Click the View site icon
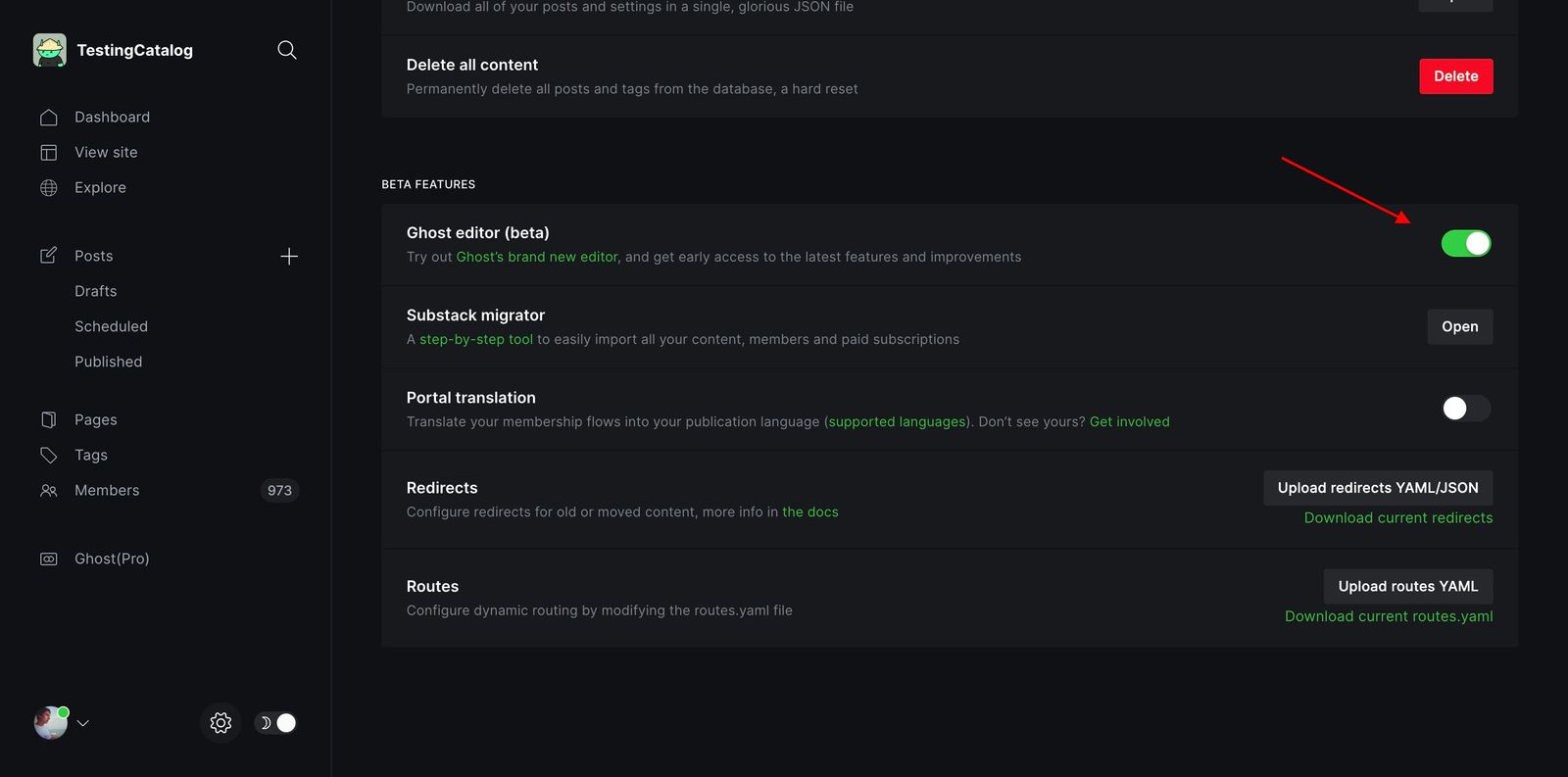1568x777 pixels. pyautogui.click(x=49, y=152)
